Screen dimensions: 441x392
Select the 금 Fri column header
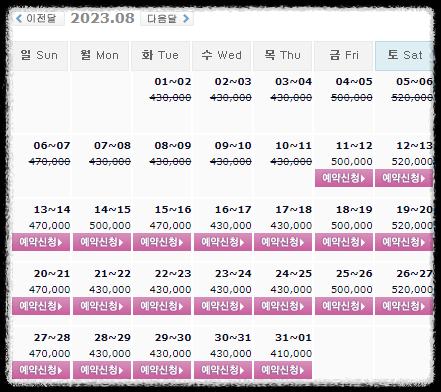tap(343, 56)
